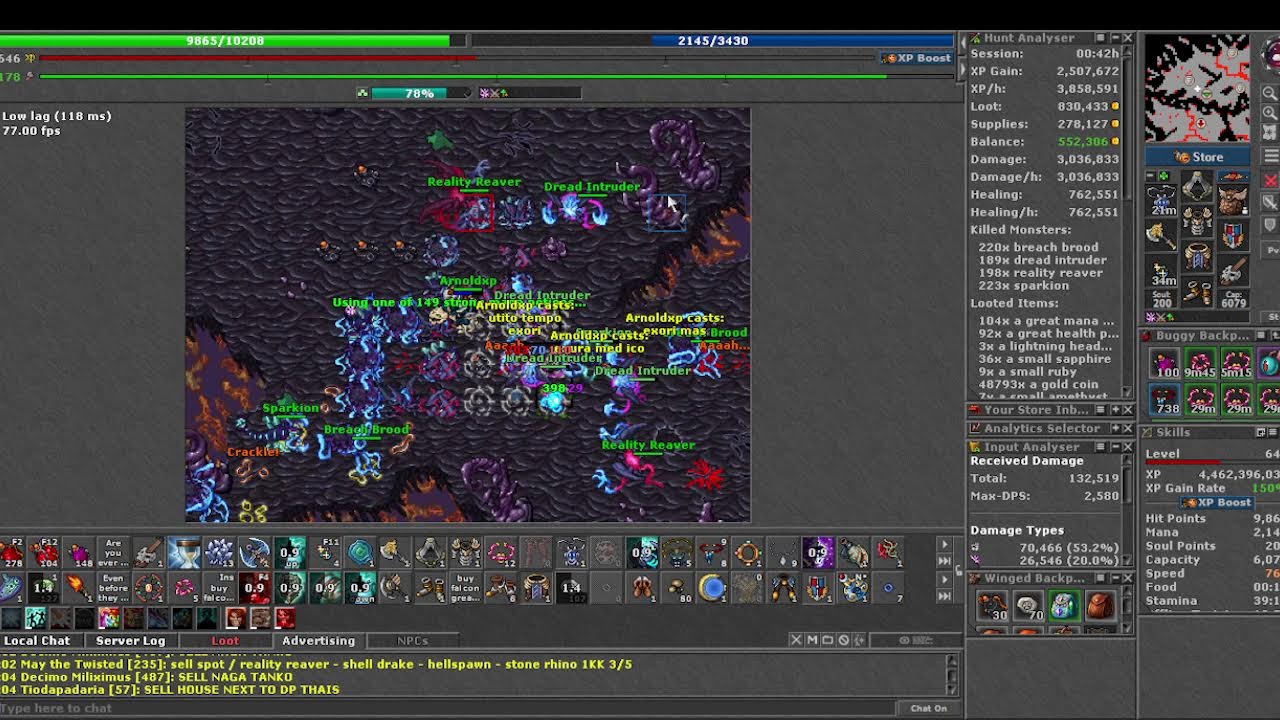Click the minimap view
Viewport: 1280px width, 720px height.
click(x=1197, y=88)
